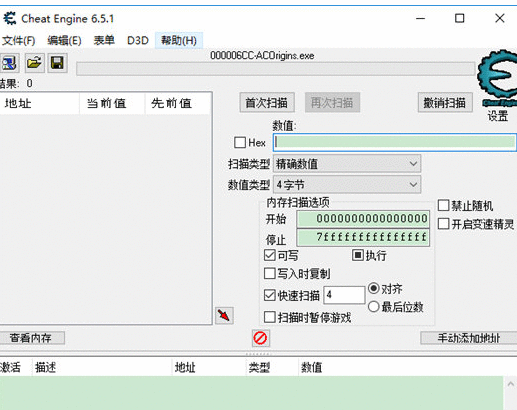The image size is (517, 410).
Task: Click the red arrow add-to-list icon
Action: pyautogui.click(x=224, y=315)
